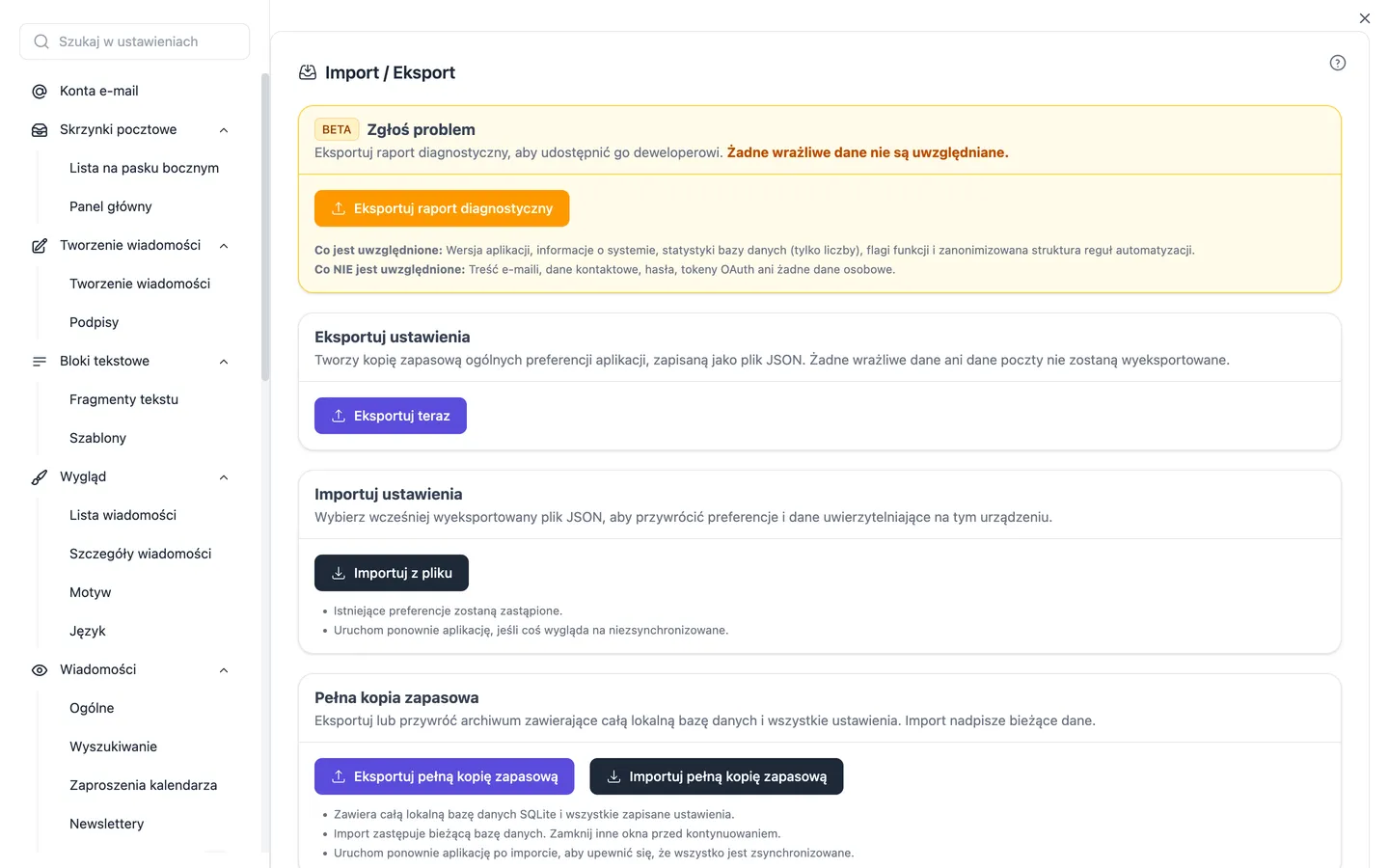Click the Wiadomości eye icon

[40, 669]
